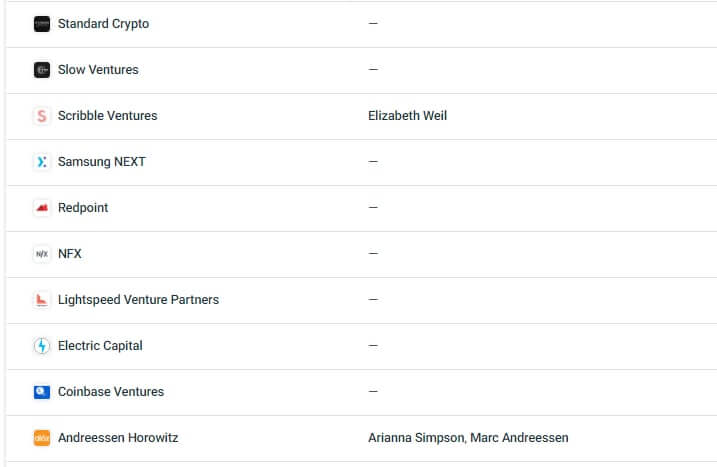Click the Coinbase Ventures blue logo

pos(42,392)
